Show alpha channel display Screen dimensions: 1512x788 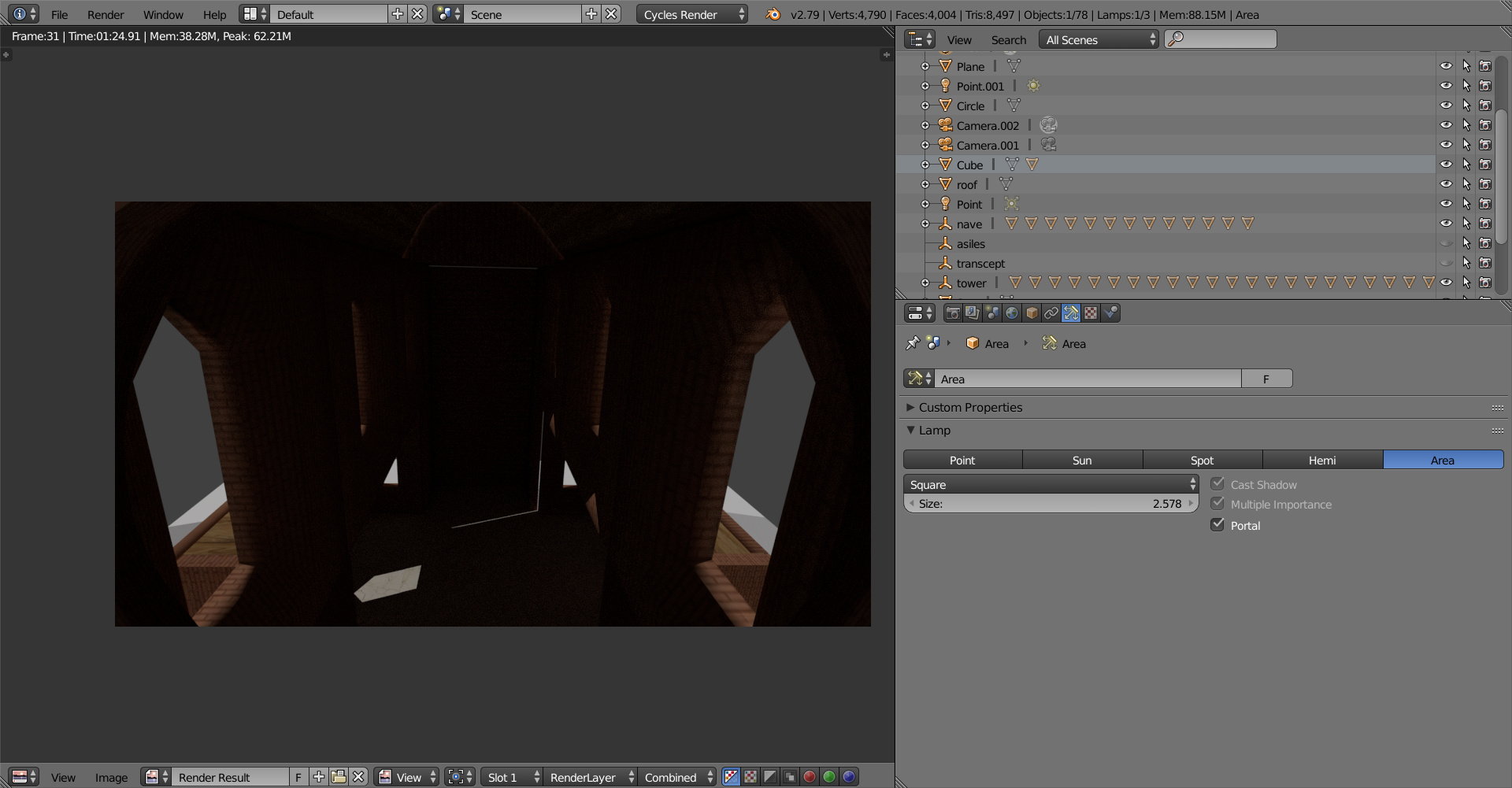point(771,777)
